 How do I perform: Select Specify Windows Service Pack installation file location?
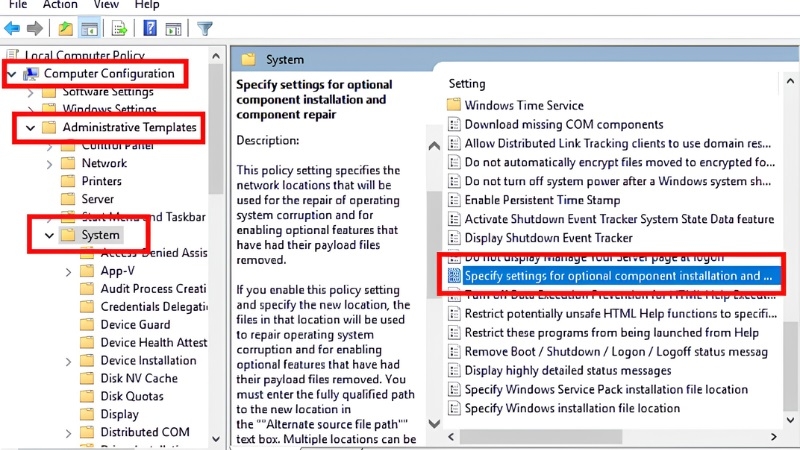point(606,389)
